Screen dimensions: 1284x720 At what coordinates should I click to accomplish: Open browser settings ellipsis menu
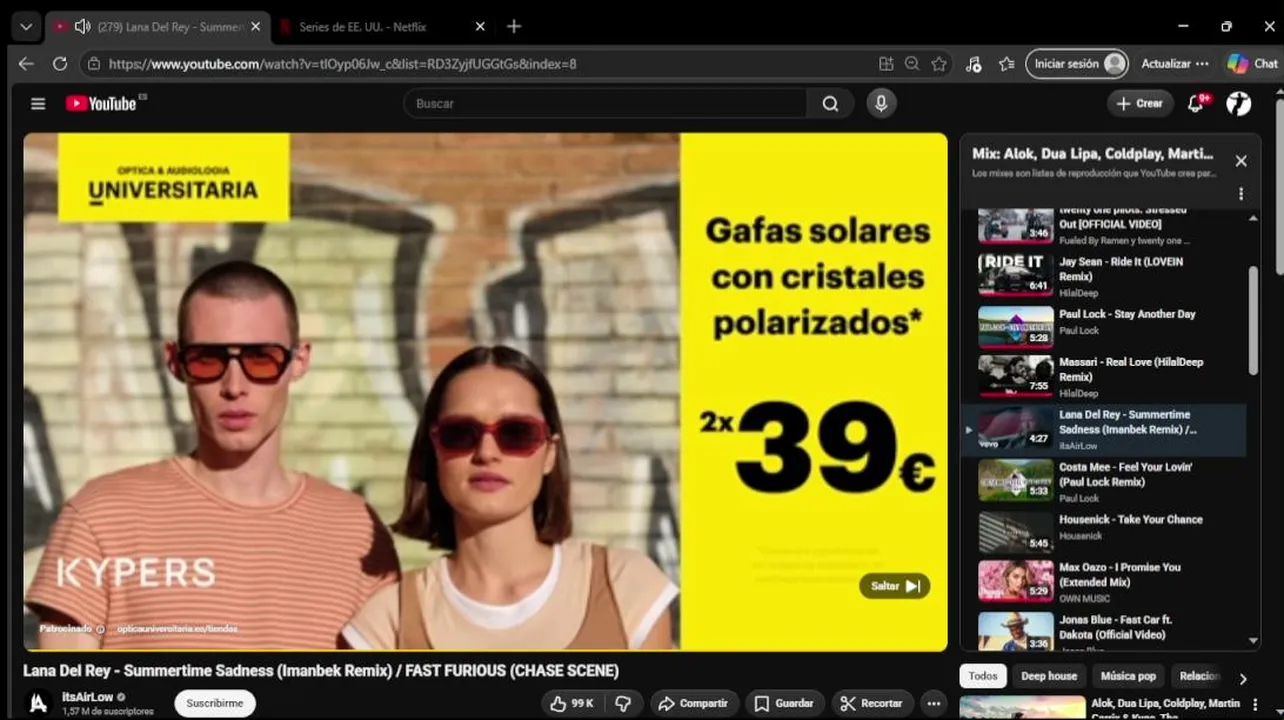(x=1203, y=64)
